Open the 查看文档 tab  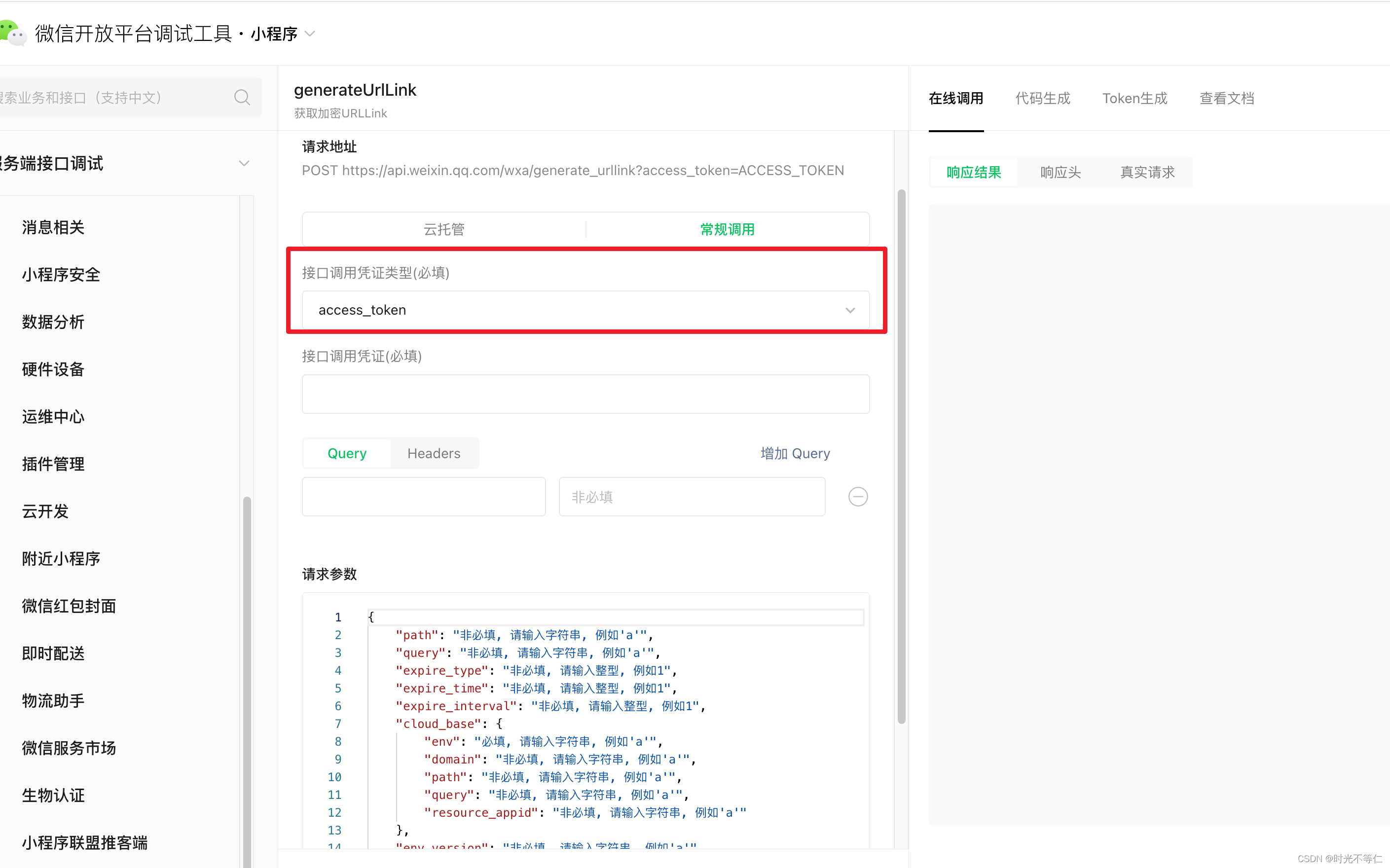click(1226, 98)
